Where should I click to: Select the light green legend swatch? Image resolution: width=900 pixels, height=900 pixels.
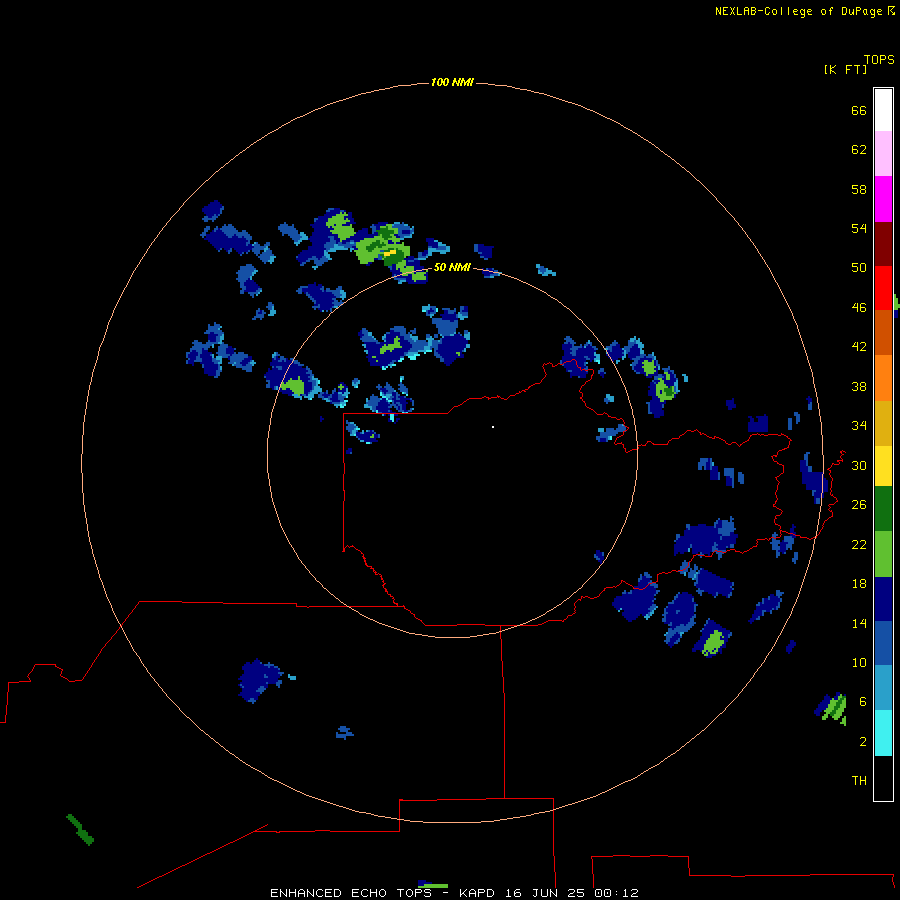click(883, 554)
